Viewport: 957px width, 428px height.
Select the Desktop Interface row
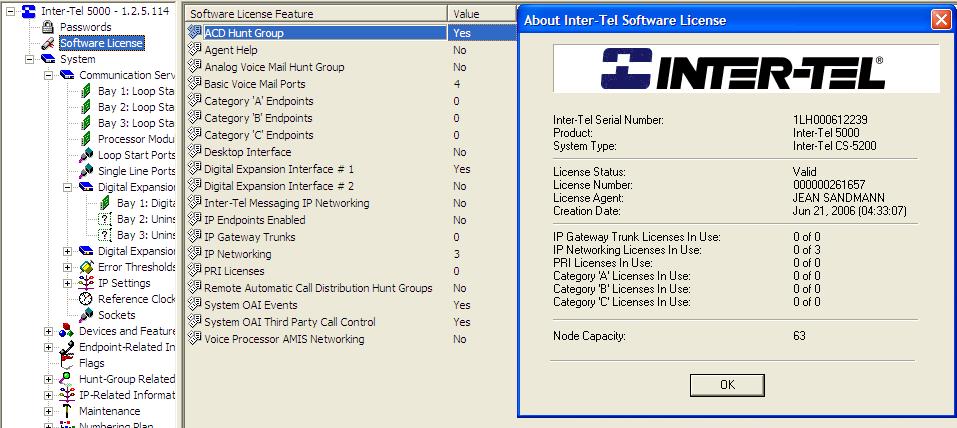pos(351,152)
